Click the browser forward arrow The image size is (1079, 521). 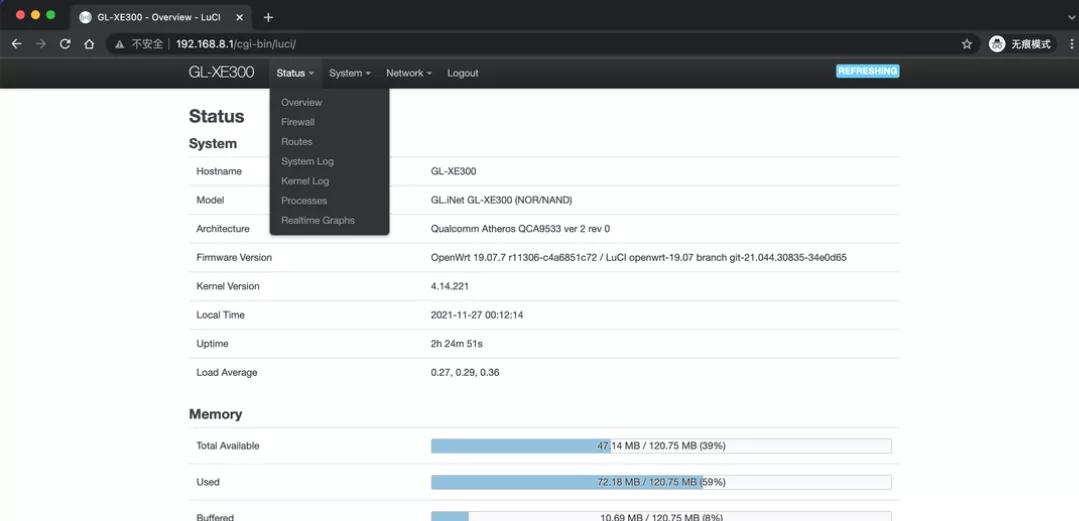(x=41, y=44)
